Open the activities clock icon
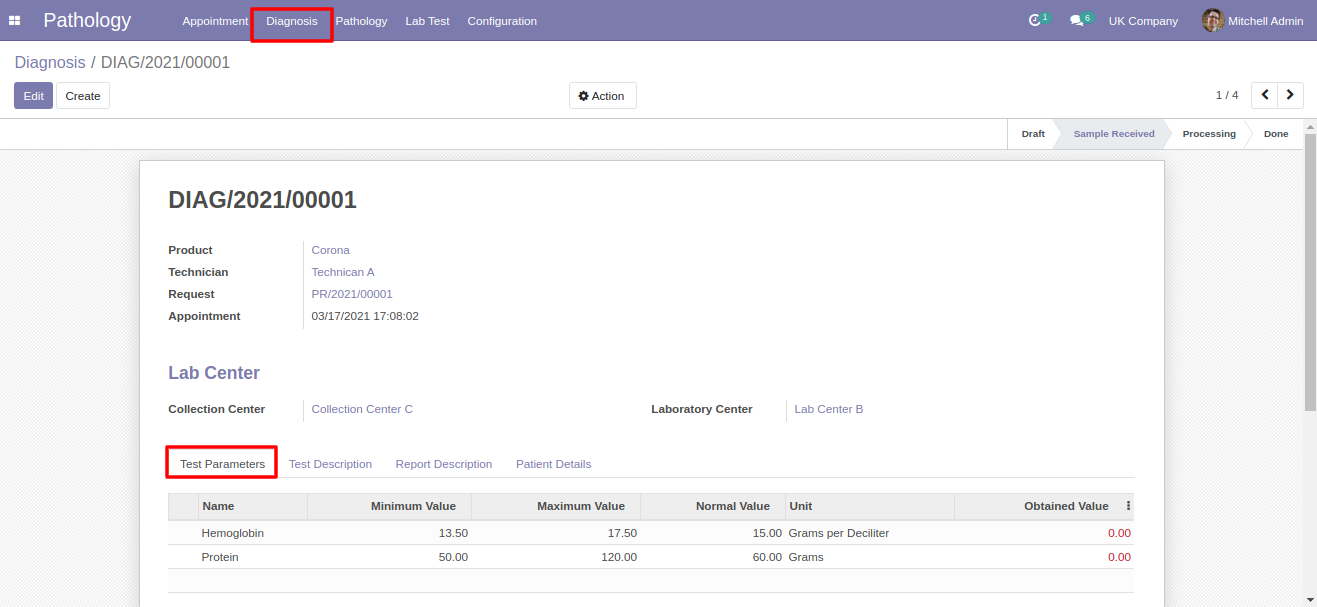This screenshot has width=1317, height=607. tap(1035, 21)
